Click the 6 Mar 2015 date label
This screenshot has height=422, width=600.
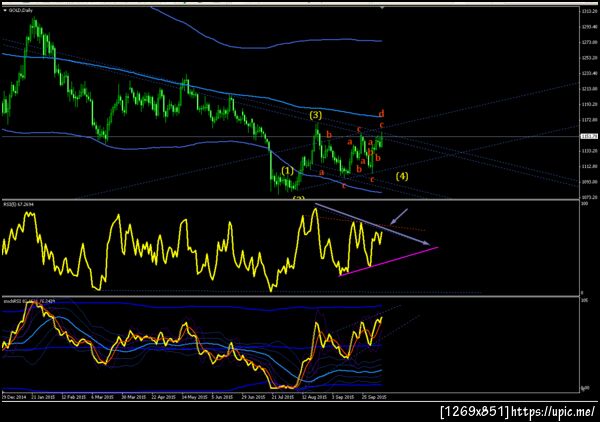[103, 397]
